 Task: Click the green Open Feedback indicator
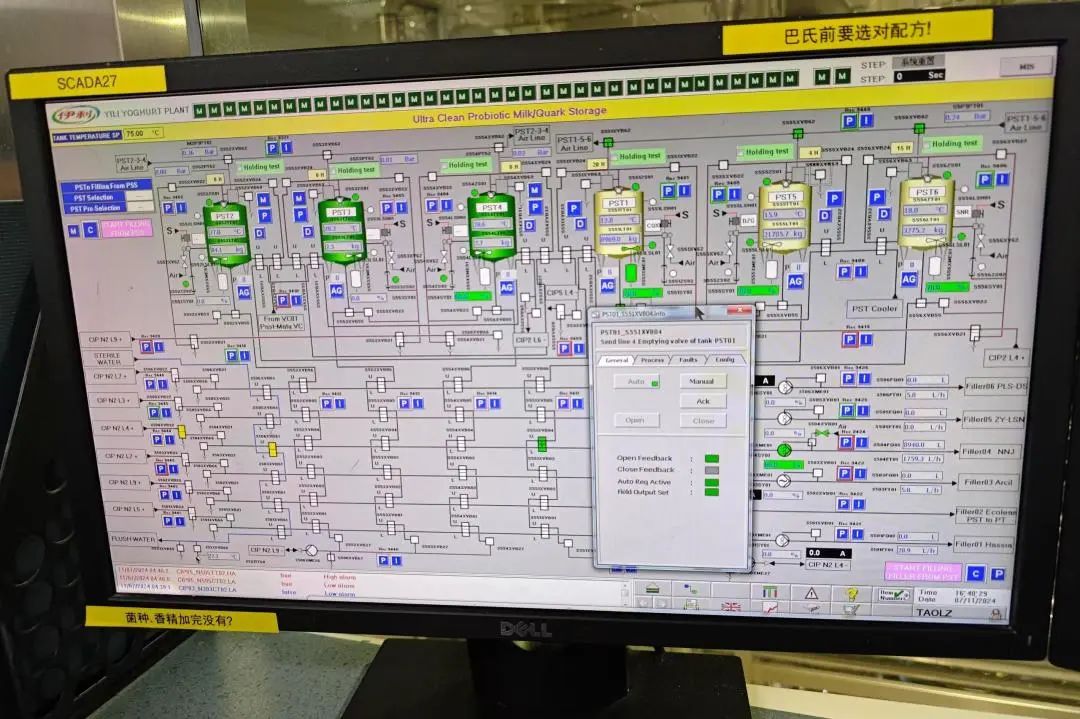point(712,458)
